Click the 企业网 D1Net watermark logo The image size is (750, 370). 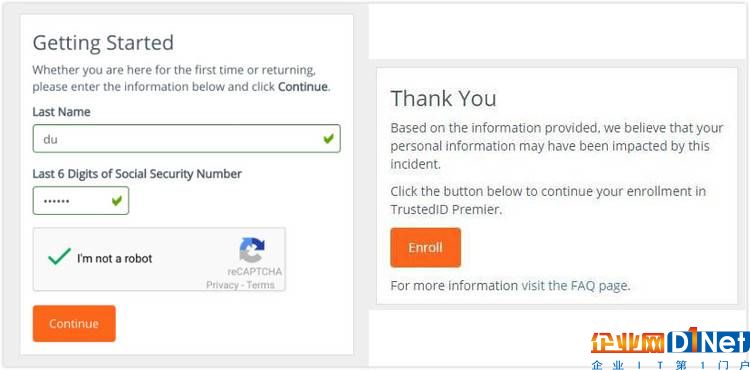(x=670, y=348)
